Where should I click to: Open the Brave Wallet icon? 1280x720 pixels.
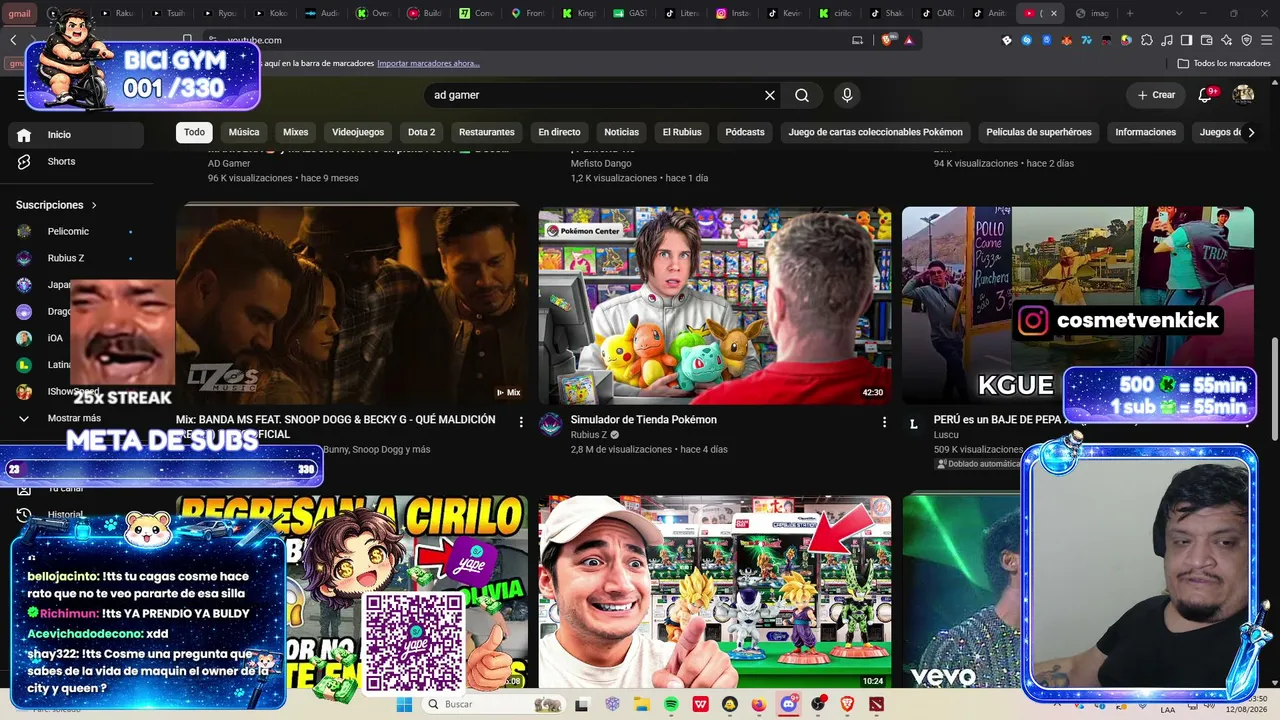[x=1207, y=40]
